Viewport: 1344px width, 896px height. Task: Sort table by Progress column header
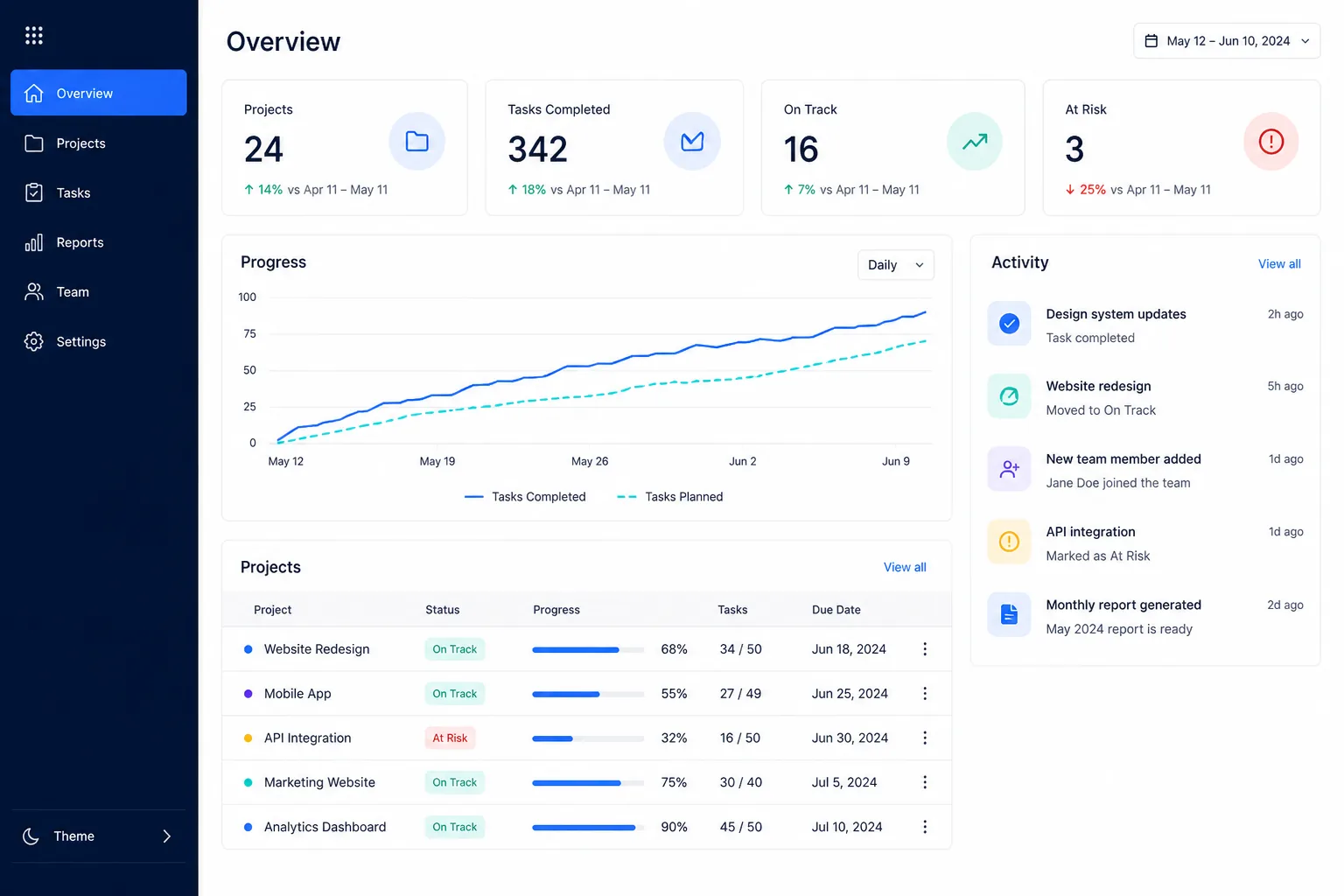[x=556, y=609]
